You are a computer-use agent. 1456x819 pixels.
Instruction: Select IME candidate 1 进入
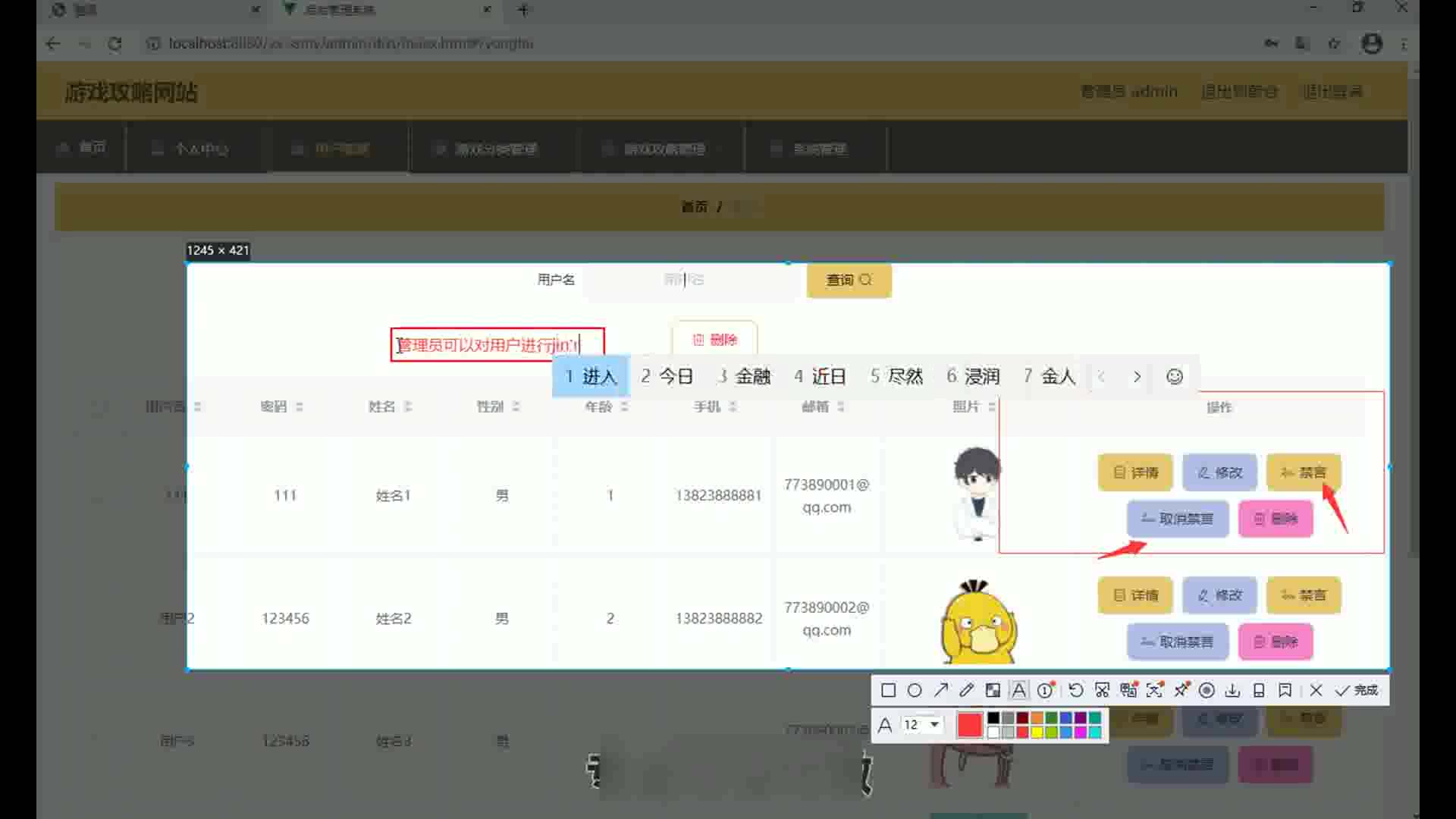pyautogui.click(x=591, y=377)
